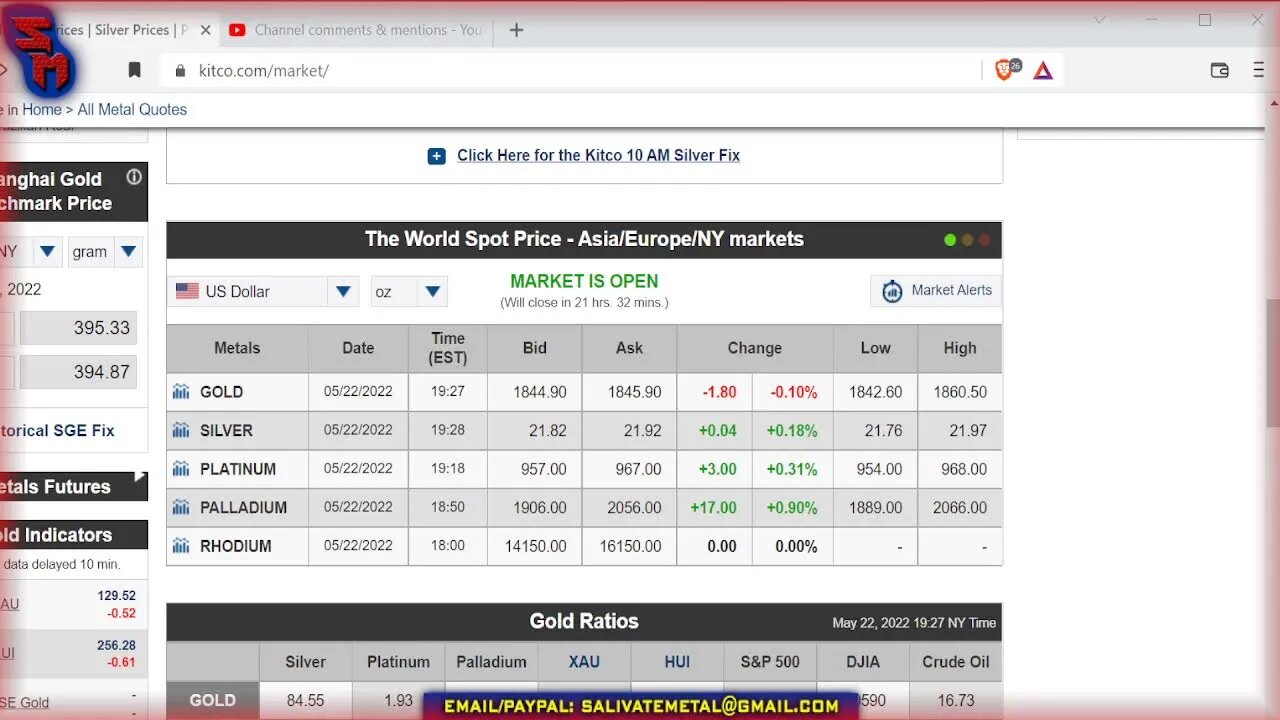Click the Gold/Silver ratio 84.55

(305, 700)
